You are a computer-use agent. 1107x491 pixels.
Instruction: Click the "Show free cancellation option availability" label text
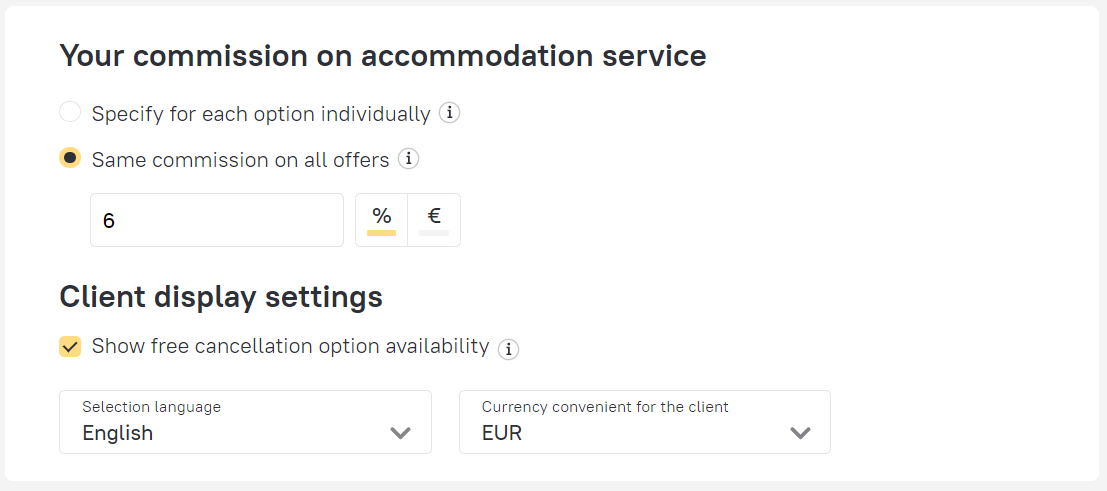tap(290, 346)
